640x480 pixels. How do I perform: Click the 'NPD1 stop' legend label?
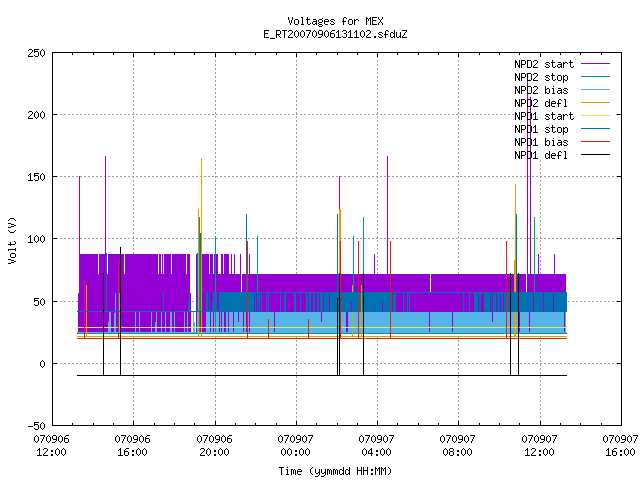[541, 129]
